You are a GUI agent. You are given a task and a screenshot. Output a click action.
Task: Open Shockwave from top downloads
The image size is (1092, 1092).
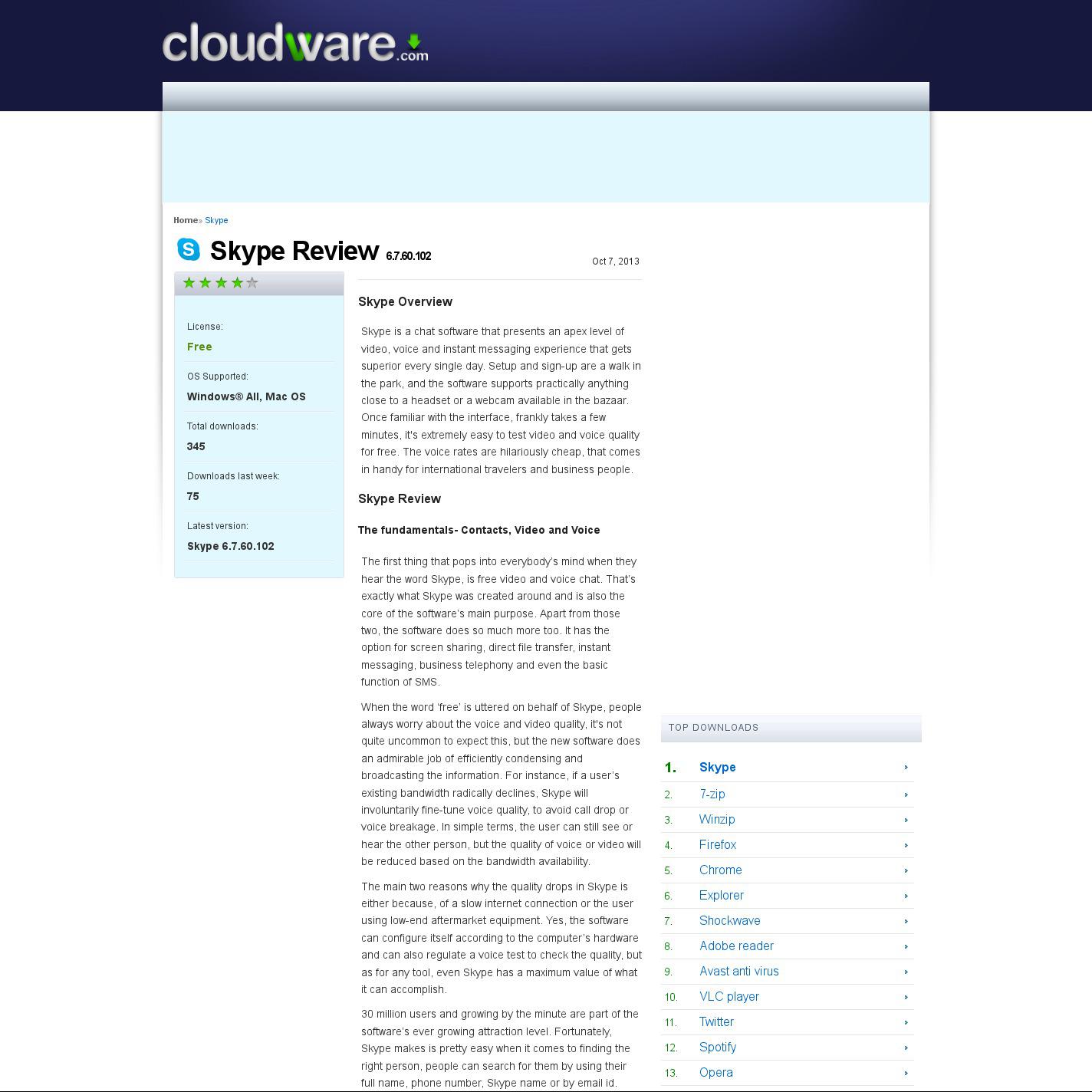click(729, 921)
